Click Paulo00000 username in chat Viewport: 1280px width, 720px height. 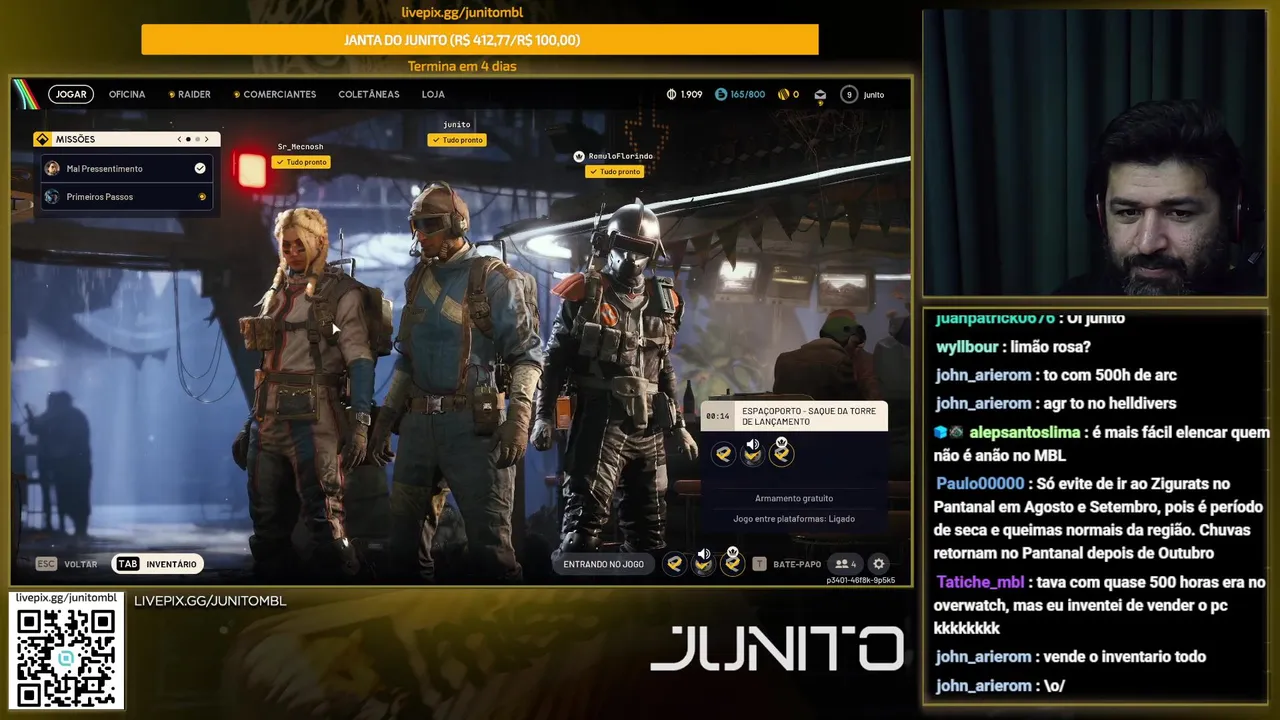980,483
